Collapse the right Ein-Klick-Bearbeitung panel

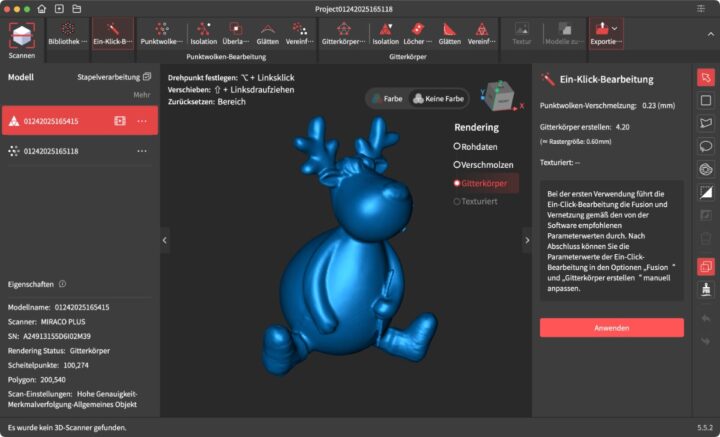tap(527, 239)
